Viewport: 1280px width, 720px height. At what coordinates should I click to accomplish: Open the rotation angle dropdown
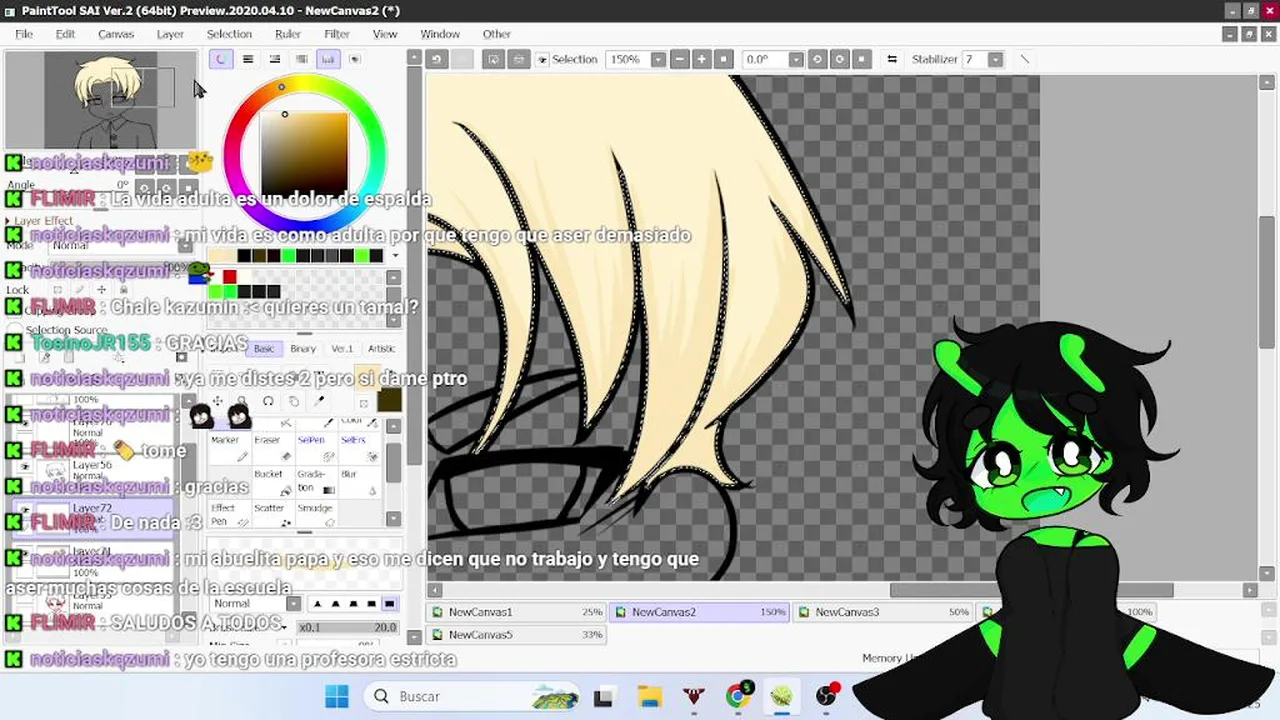coord(796,59)
